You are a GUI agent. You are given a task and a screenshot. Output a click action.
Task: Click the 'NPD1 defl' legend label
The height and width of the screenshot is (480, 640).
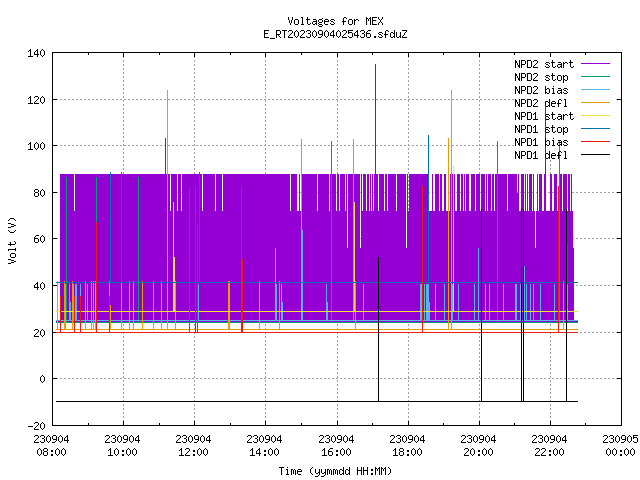click(541, 156)
